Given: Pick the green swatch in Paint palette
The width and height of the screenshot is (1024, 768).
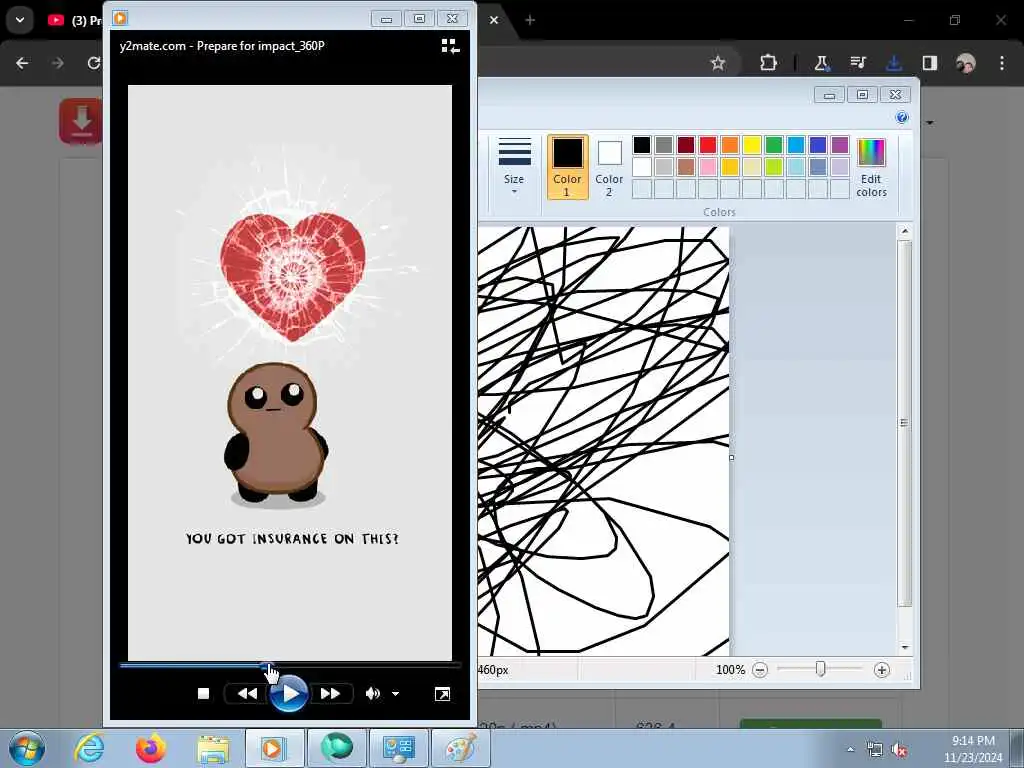Looking at the screenshot, I should tap(774, 145).
